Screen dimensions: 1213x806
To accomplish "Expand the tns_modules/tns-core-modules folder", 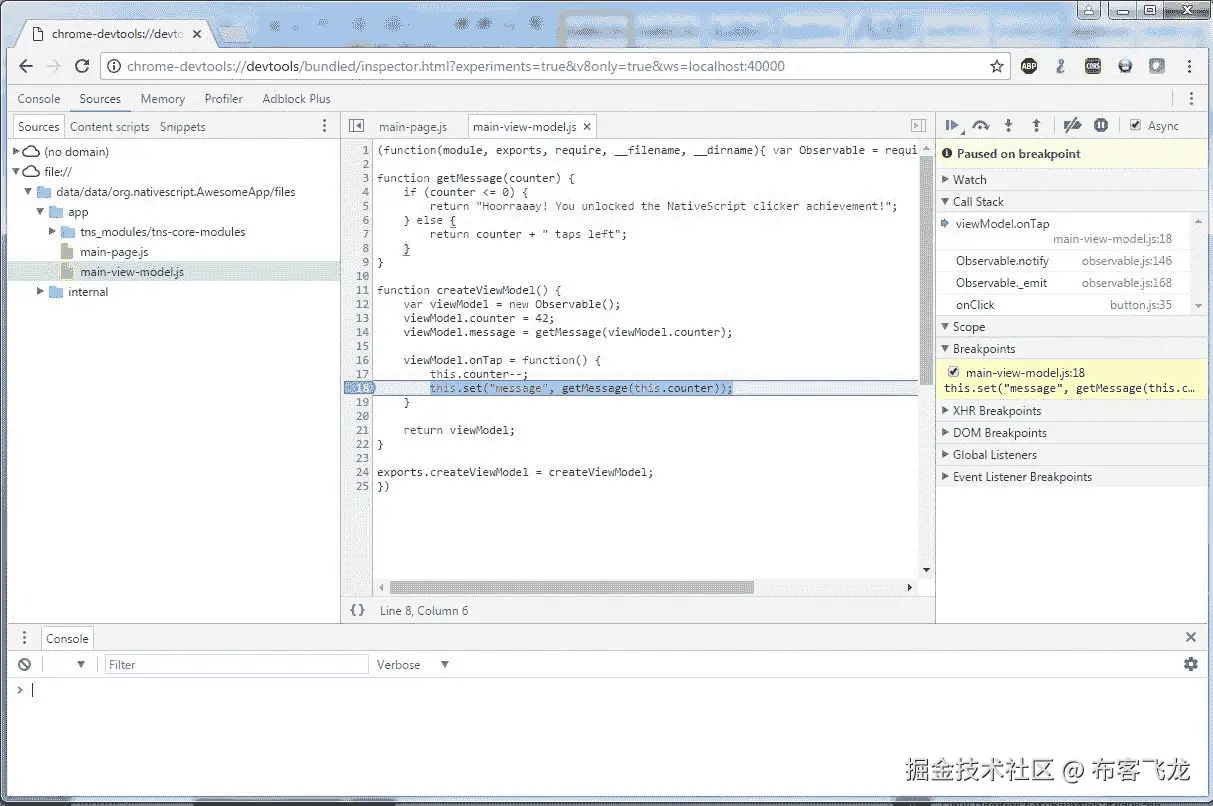I will tap(53, 232).
